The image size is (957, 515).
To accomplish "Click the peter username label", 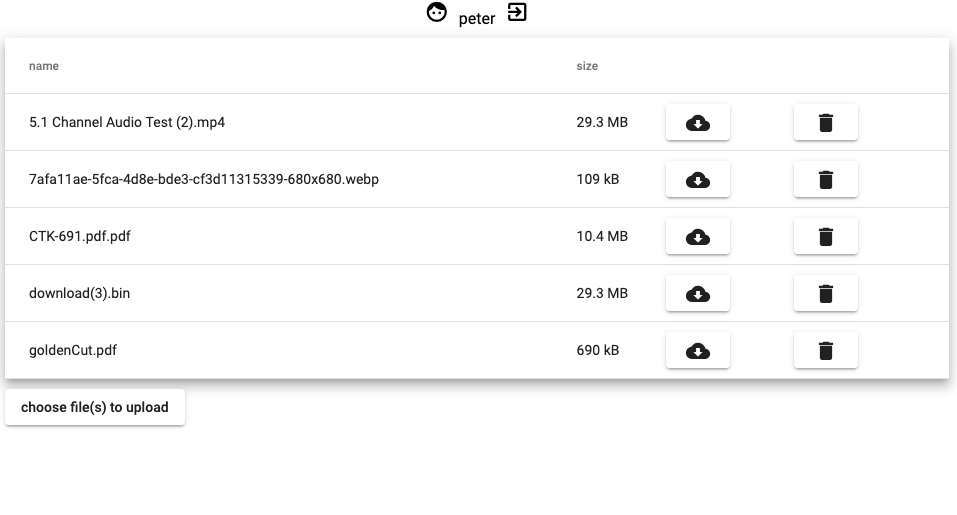I will pos(477,18).
